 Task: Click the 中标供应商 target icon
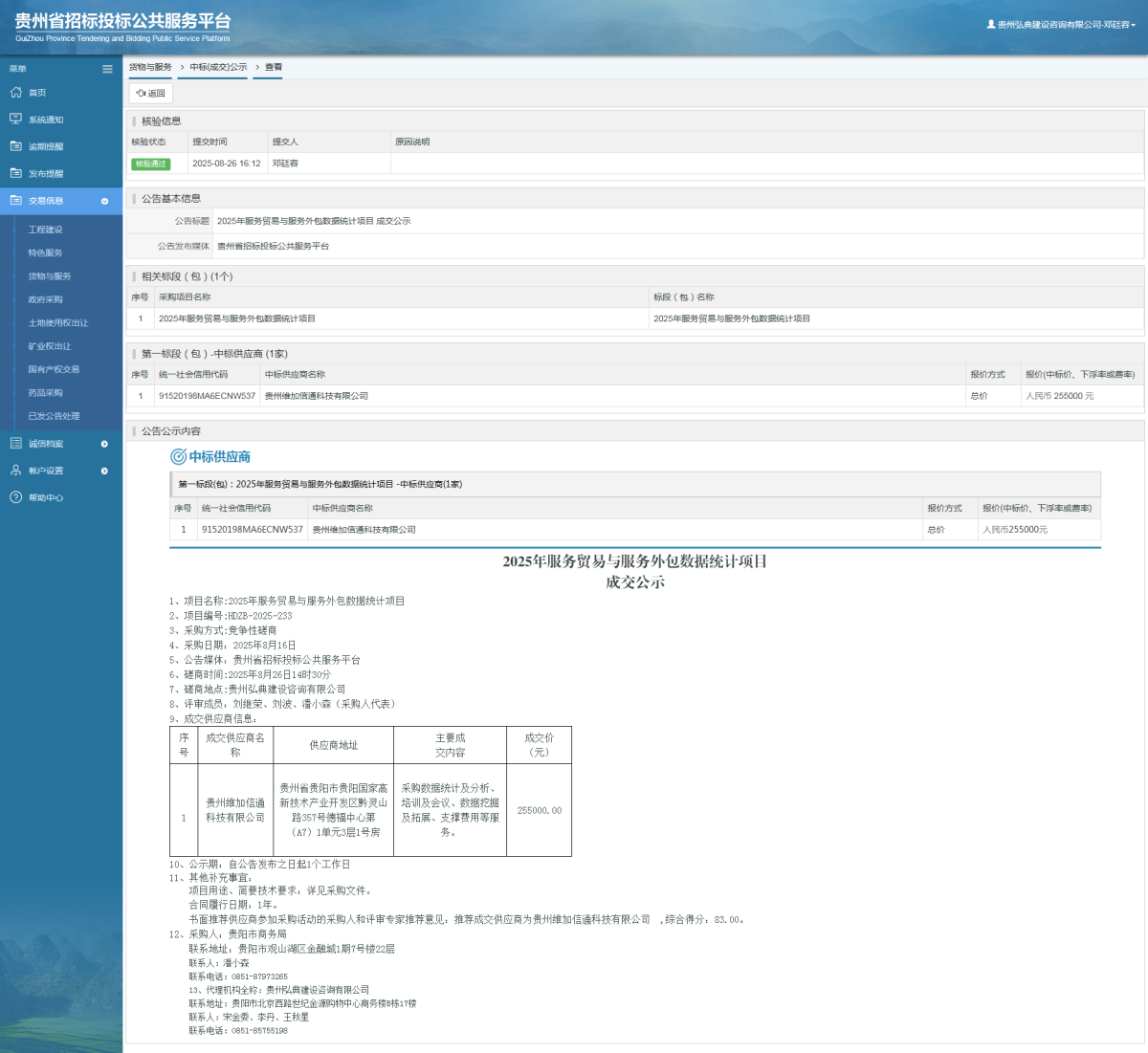pyautogui.click(x=178, y=457)
